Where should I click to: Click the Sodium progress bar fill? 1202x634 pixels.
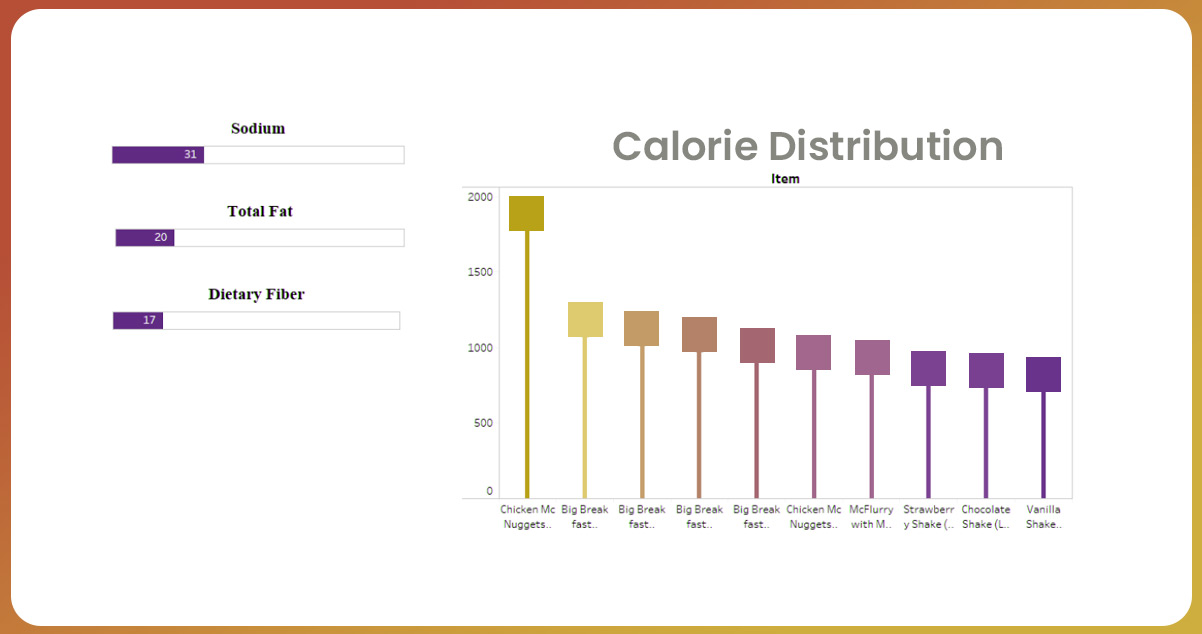(158, 155)
